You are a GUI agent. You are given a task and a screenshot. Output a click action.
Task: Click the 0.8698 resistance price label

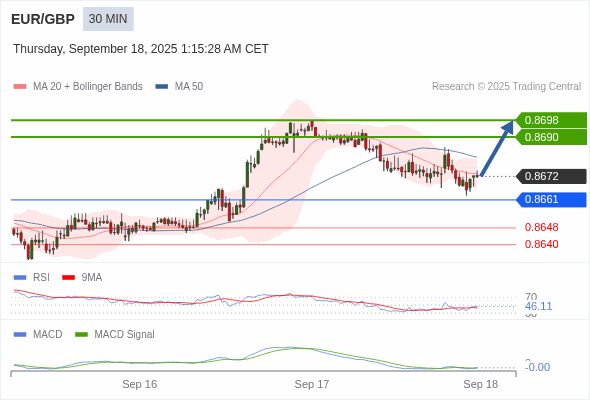551,120
